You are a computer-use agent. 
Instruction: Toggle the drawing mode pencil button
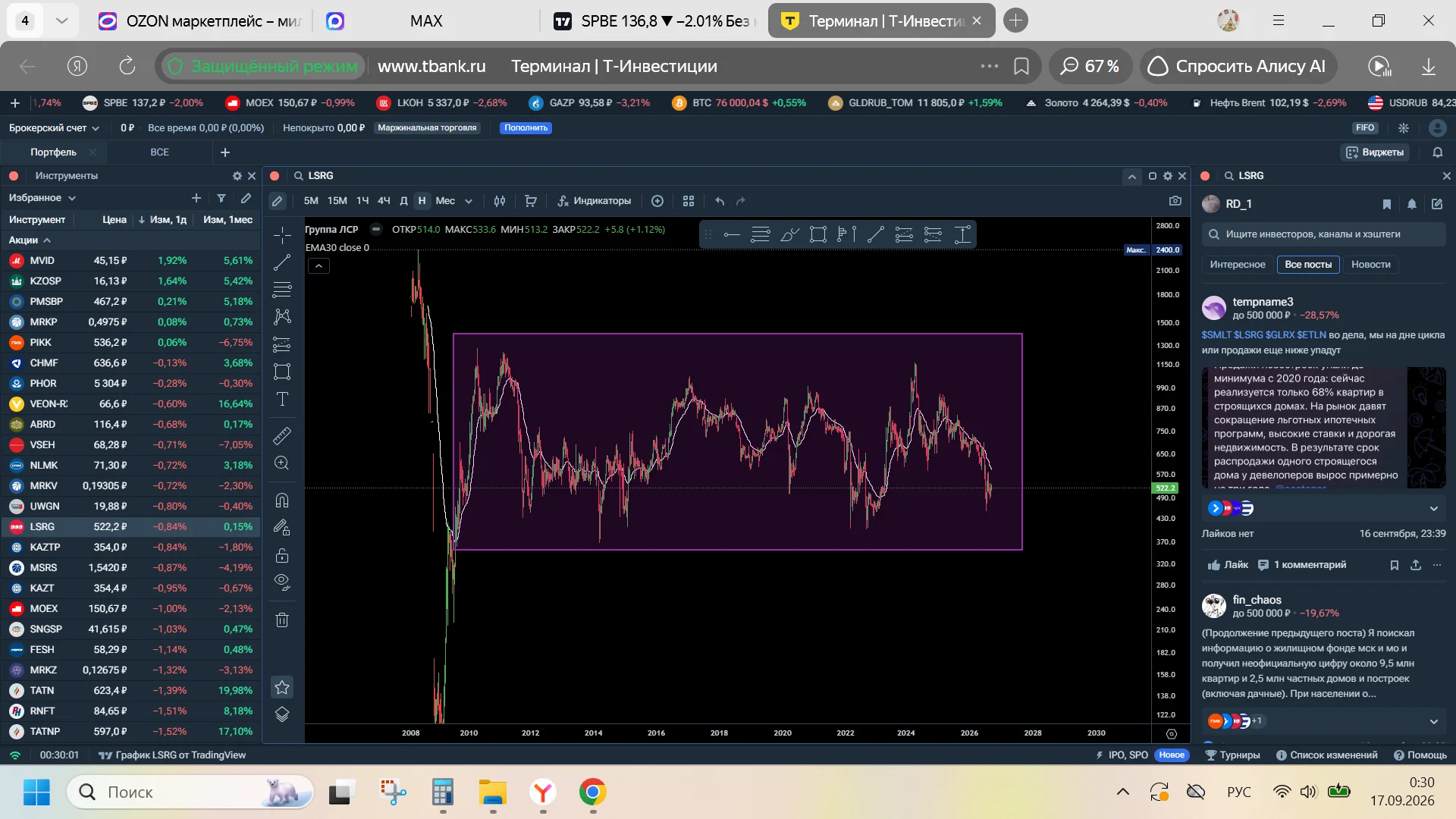click(x=277, y=201)
